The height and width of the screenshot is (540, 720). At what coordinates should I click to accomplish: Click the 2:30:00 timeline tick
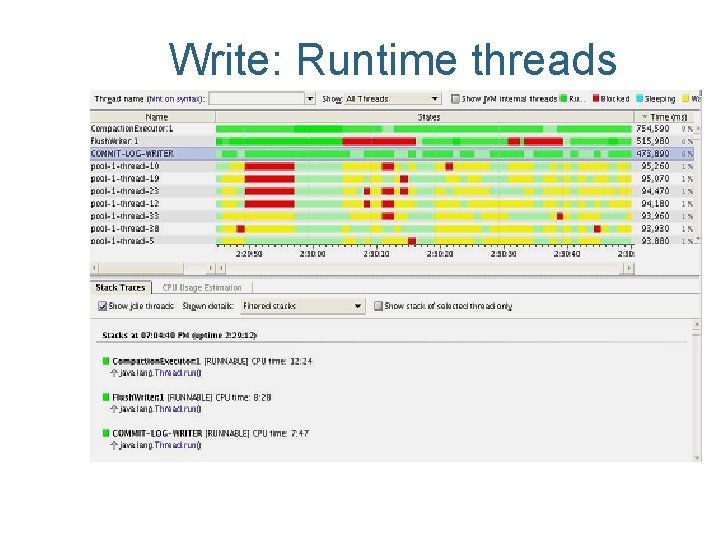313,253
